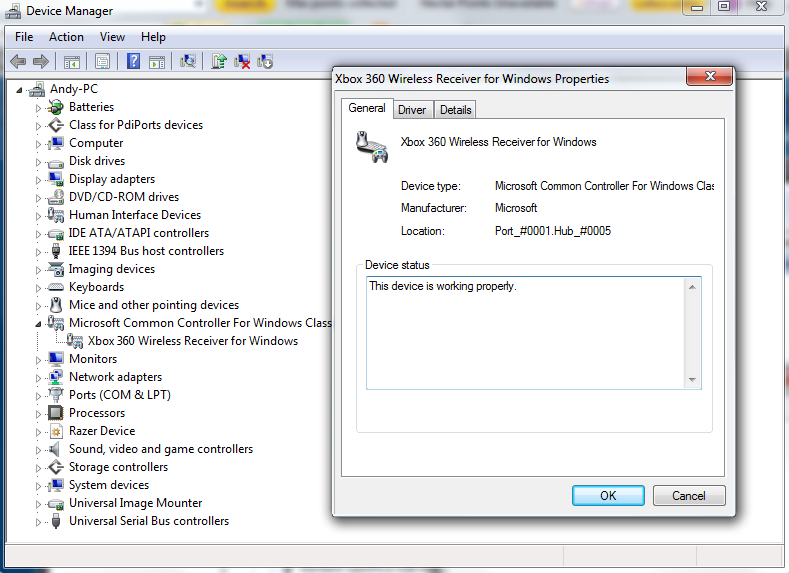789x573 pixels.
Task: Click the Display adapters category icon
Action: point(55,179)
